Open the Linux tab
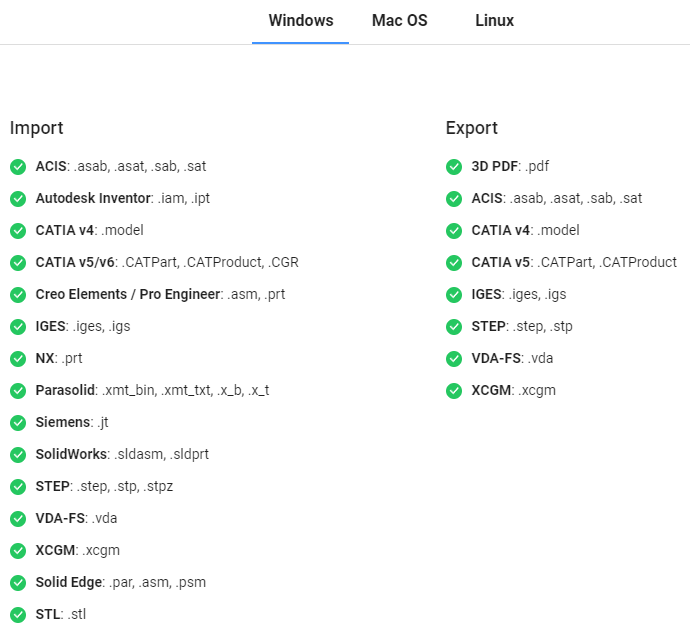690x632 pixels. tap(494, 21)
